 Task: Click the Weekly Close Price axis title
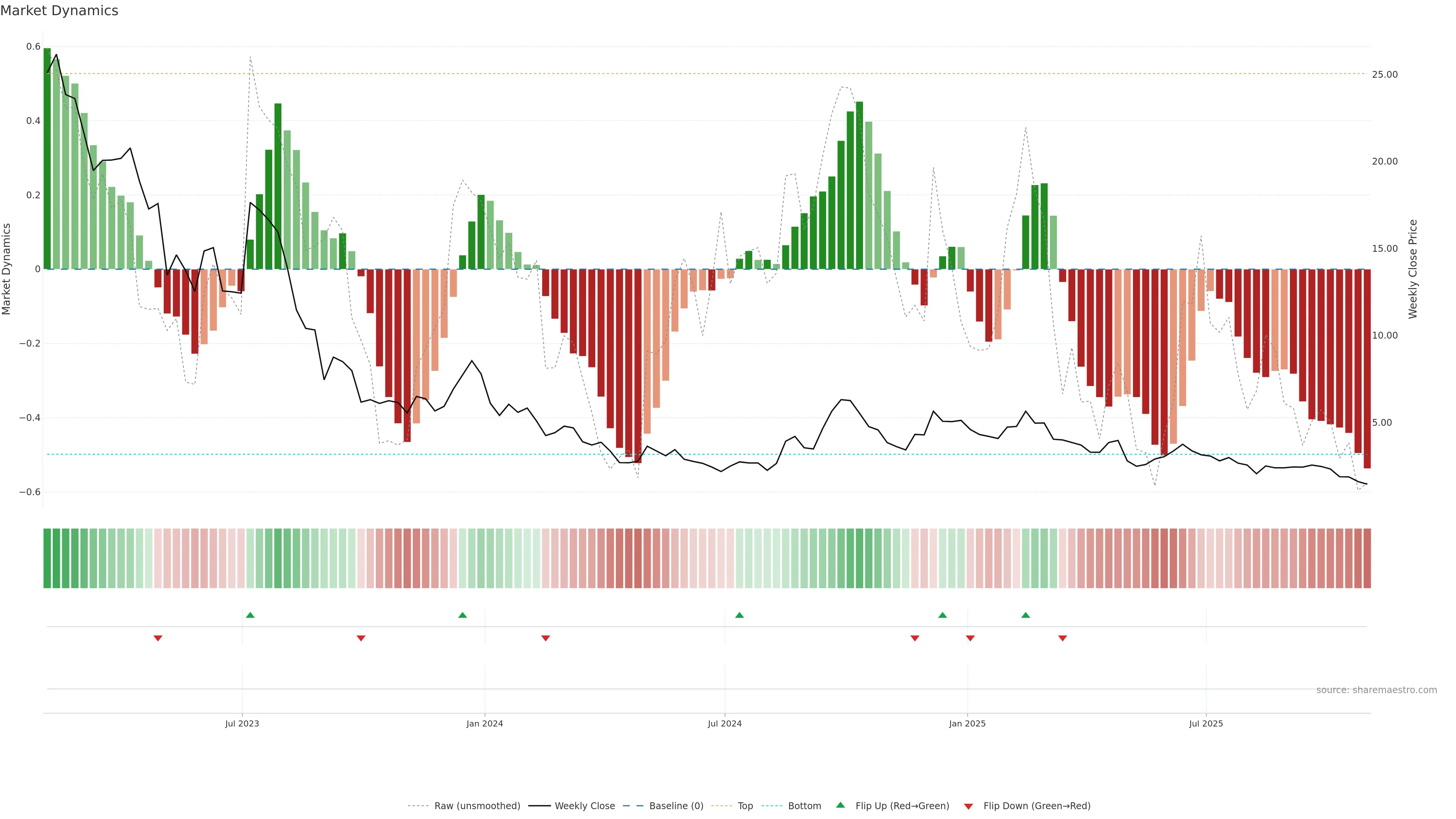(1412, 269)
